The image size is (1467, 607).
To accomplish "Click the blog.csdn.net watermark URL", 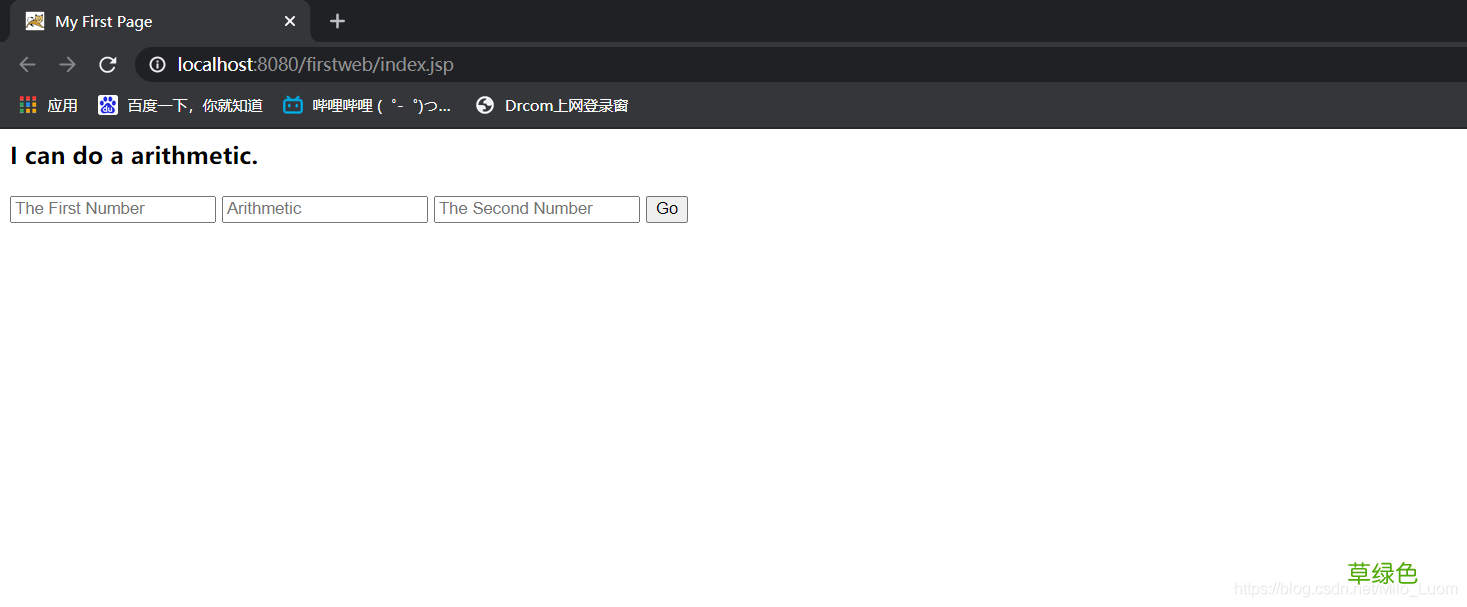I will (1345, 590).
